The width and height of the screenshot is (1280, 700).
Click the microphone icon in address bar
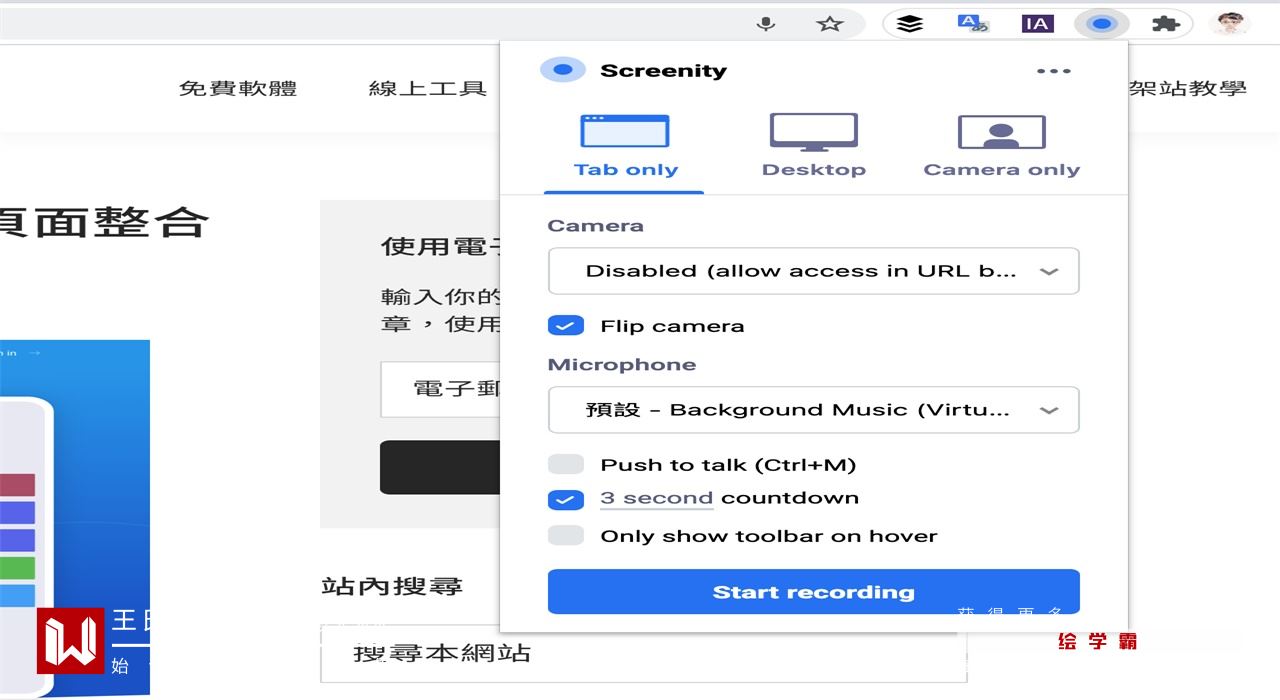[x=766, y=24]
